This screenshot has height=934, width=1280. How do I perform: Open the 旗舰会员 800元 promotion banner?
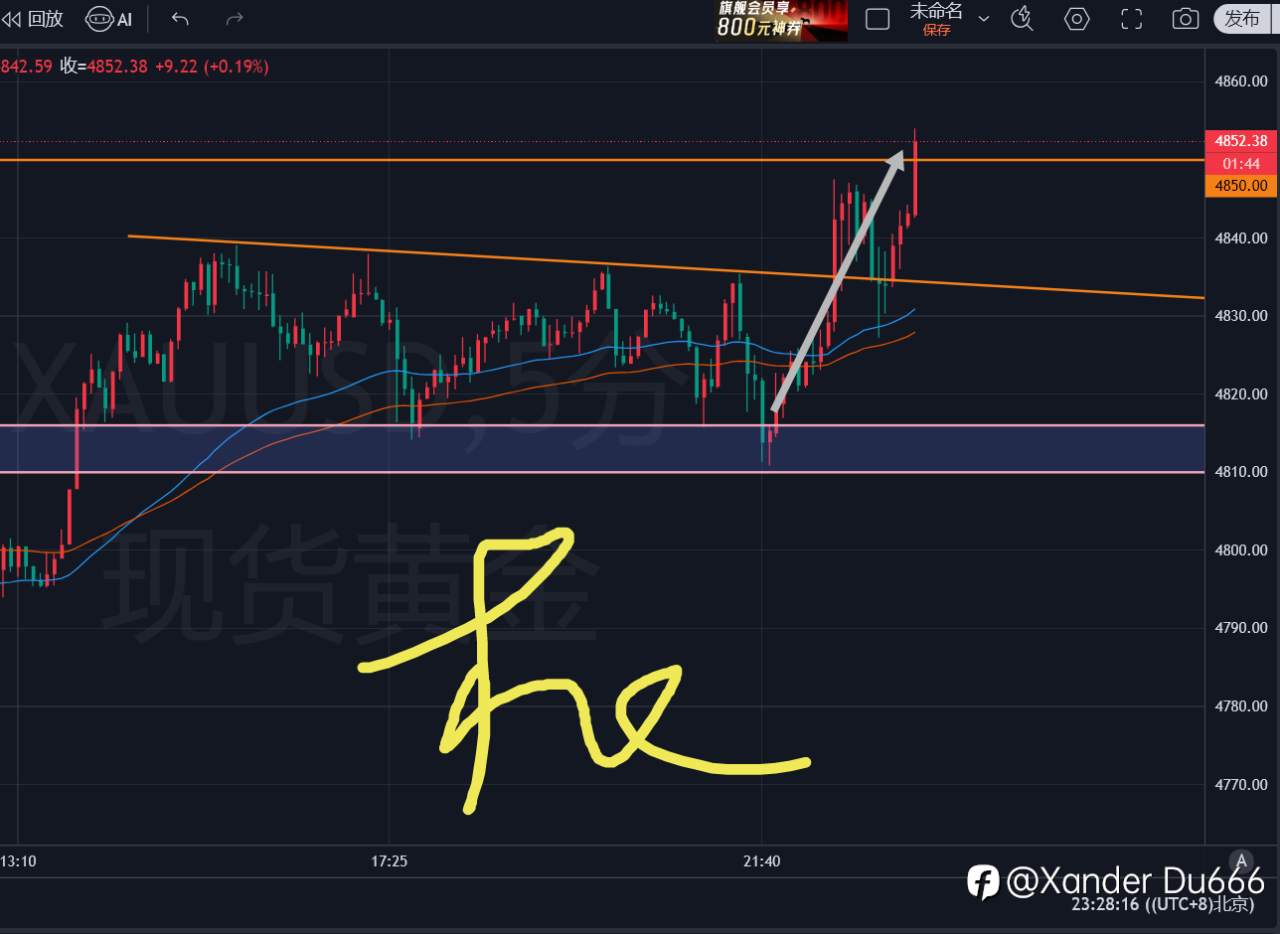781,20
